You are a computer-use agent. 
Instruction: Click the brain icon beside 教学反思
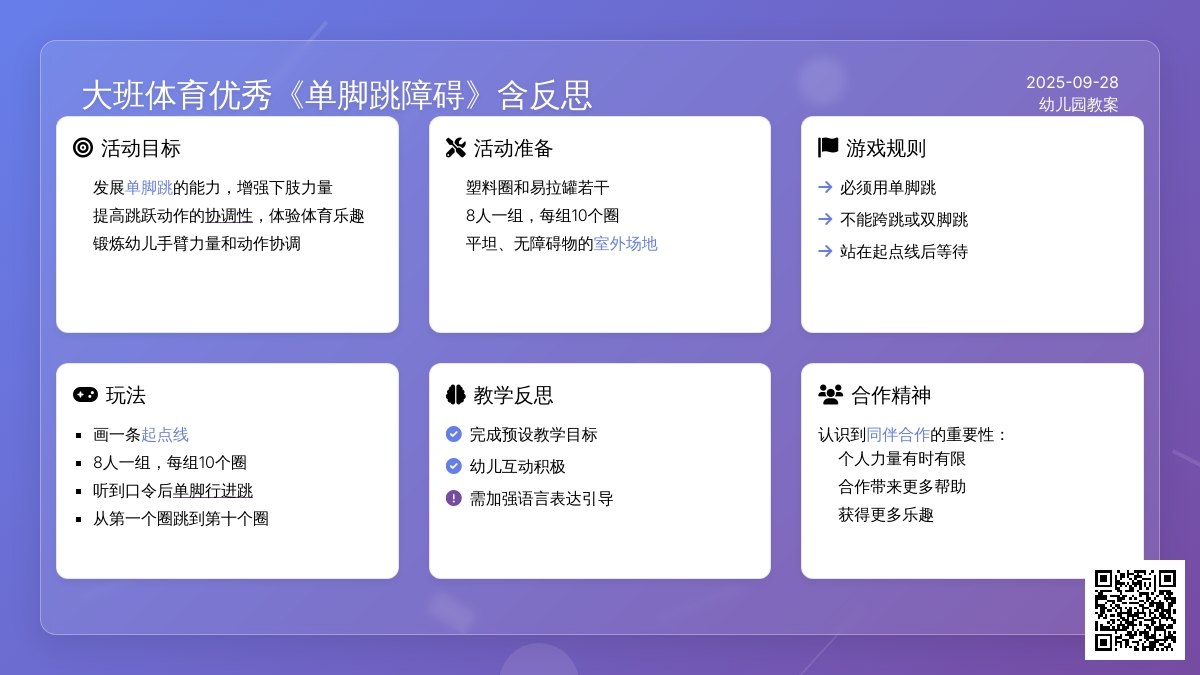455,395
